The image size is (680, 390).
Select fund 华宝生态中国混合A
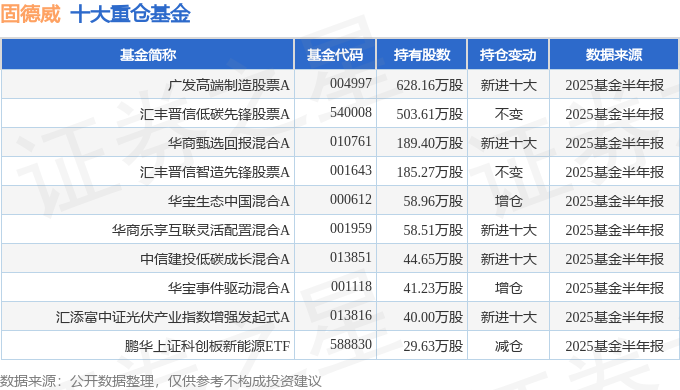coord(229,201)
